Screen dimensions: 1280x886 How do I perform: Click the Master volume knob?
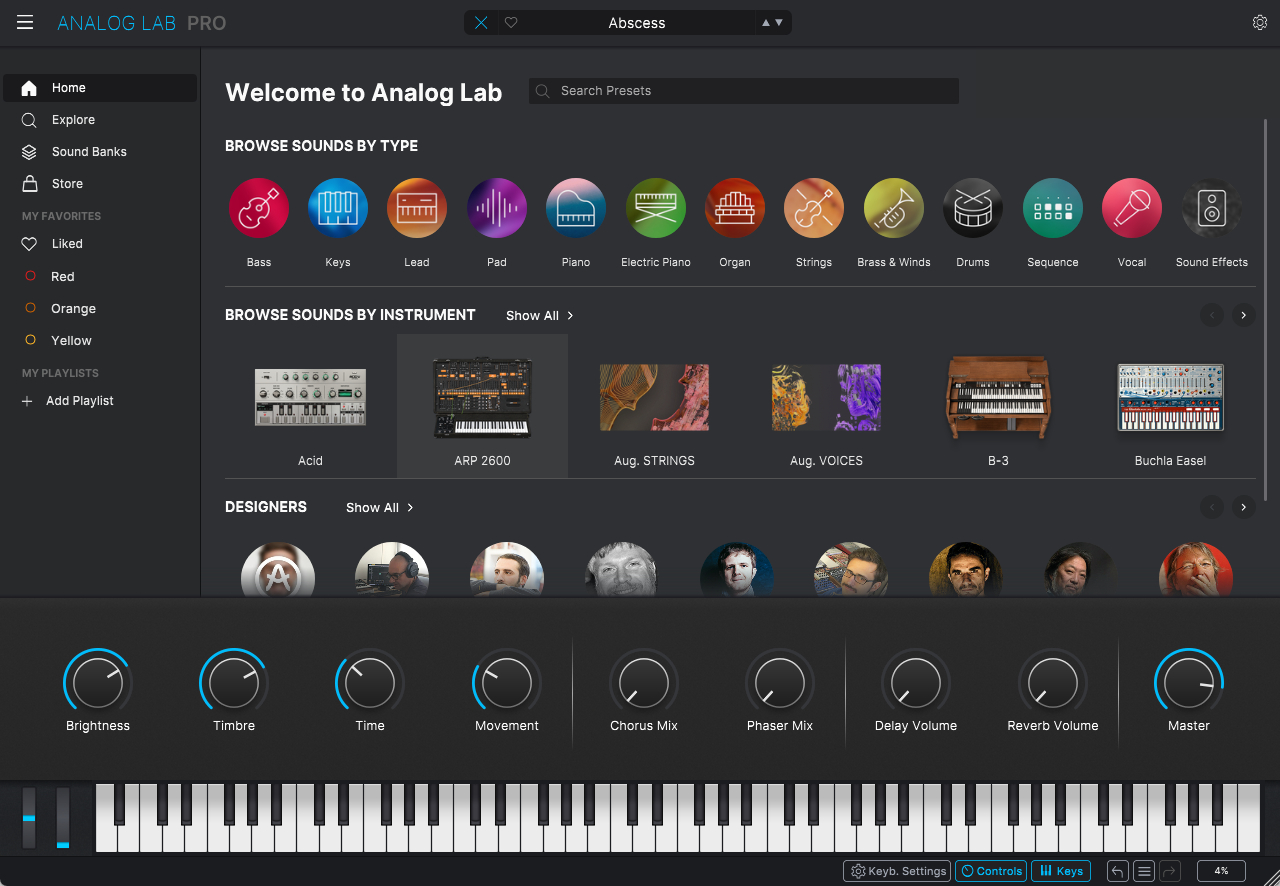tap(1188, 684)
